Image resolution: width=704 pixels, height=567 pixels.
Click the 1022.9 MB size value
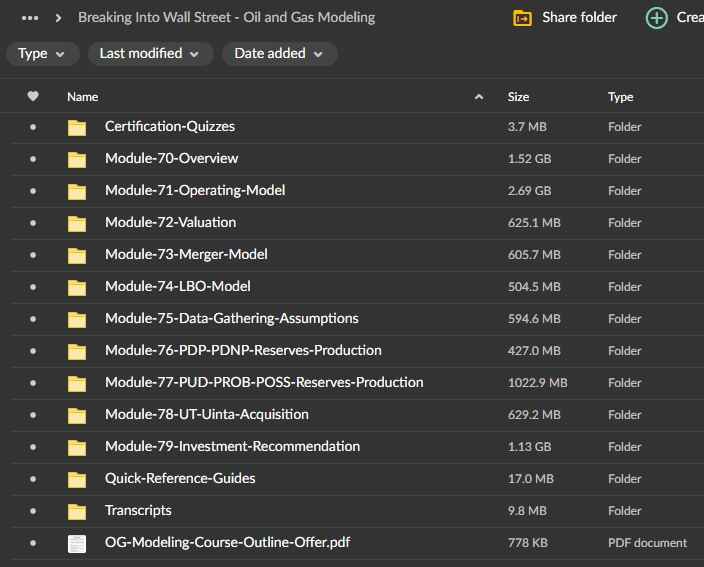pos(537,383)
